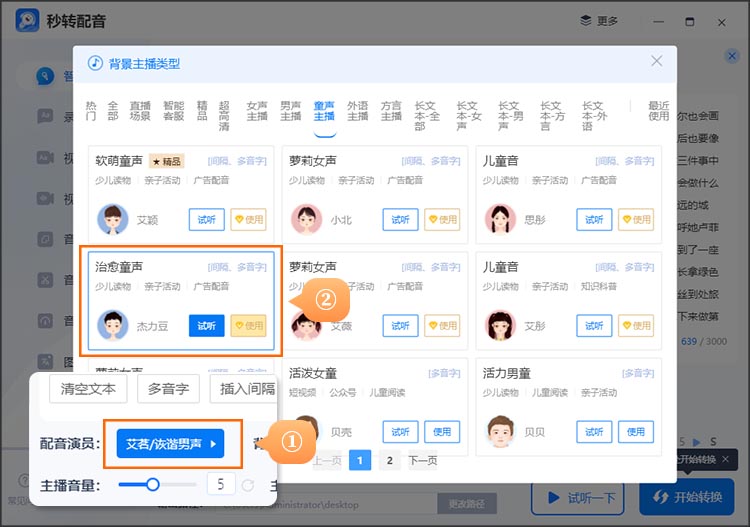Image resolution: width=750 pixels, height=527 pixels.
Task: Open the 精品 tab
Action: point(202,111)
